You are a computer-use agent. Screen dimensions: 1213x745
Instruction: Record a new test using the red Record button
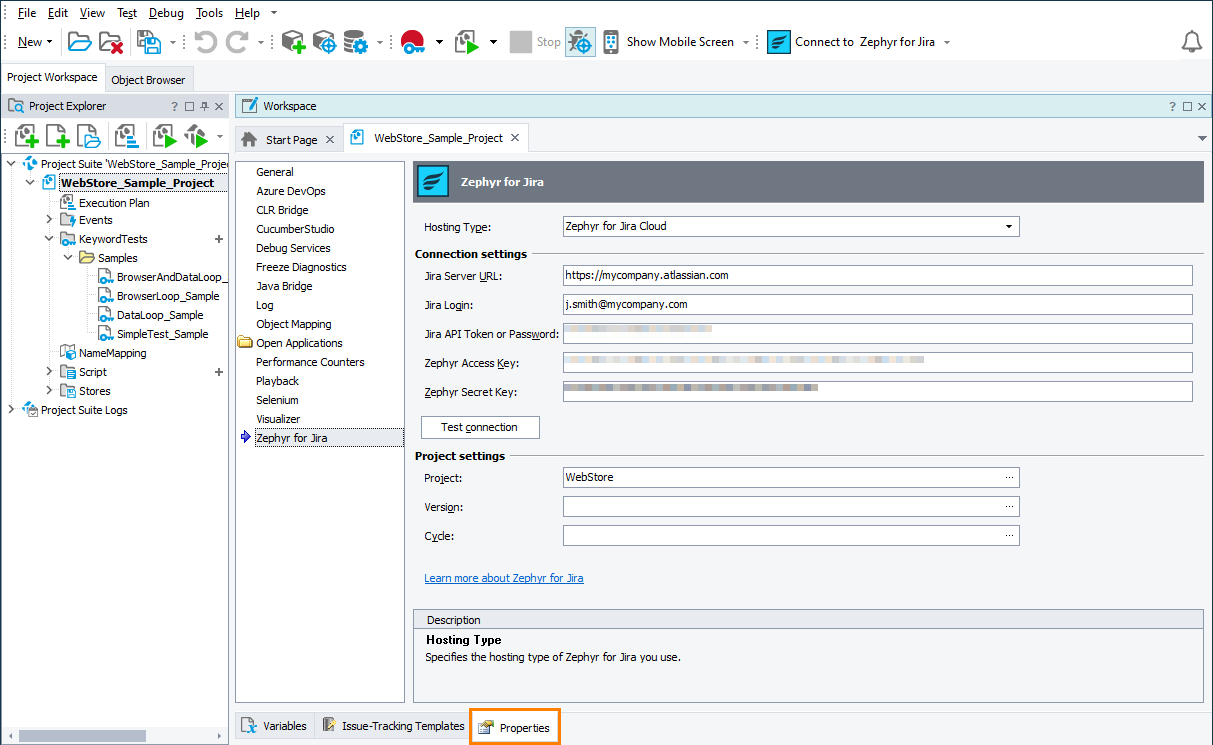pos(413,42)
